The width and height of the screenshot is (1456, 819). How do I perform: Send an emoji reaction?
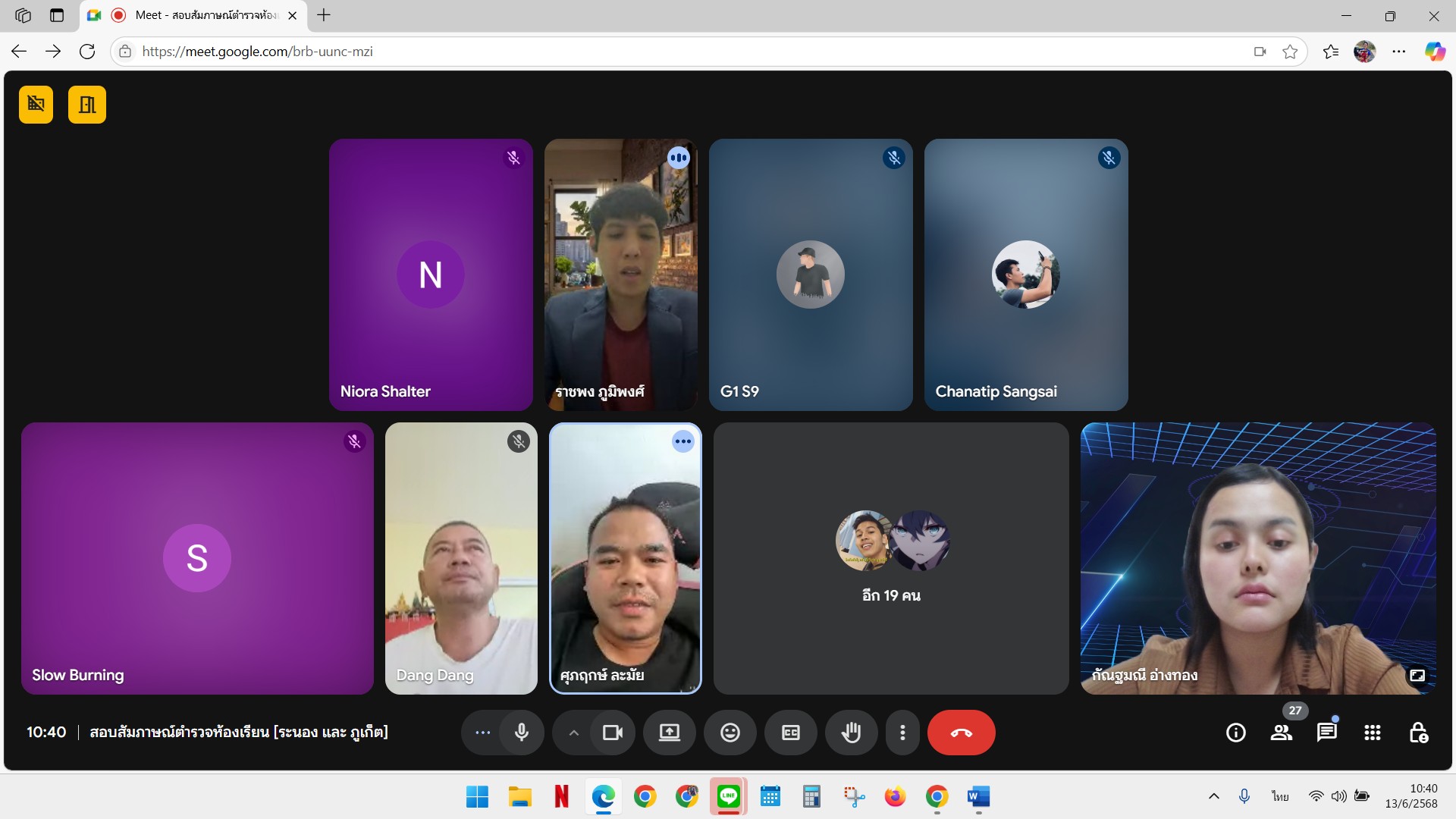730,733
